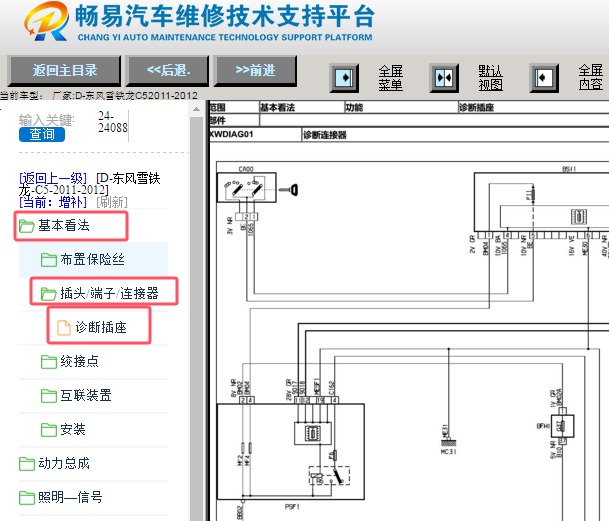Viewport: 609px width, 521px height.
Task: Click the 诊断插座 document icon
Action: point(64,328)
